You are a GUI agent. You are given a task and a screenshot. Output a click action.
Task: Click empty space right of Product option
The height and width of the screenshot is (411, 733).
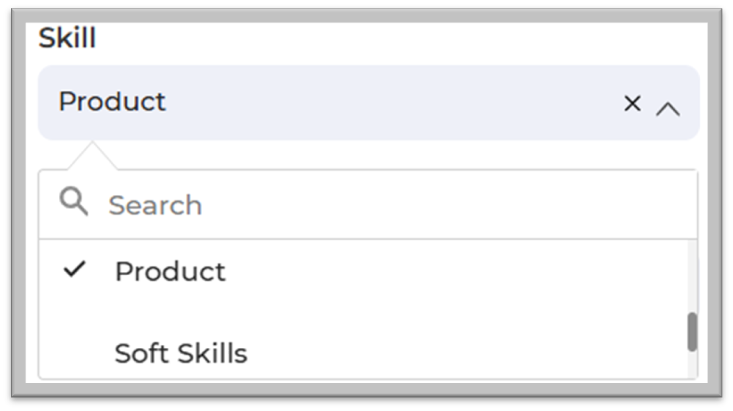(x=450, y=272)
